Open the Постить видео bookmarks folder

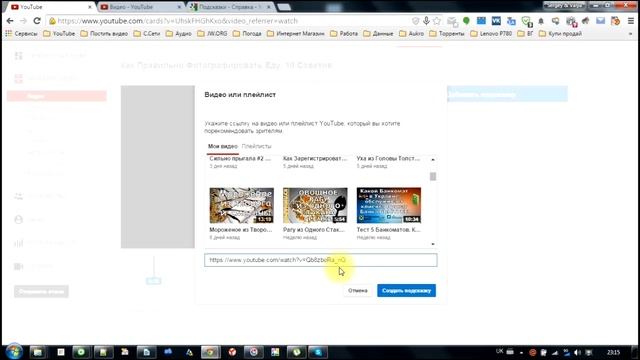104,33
